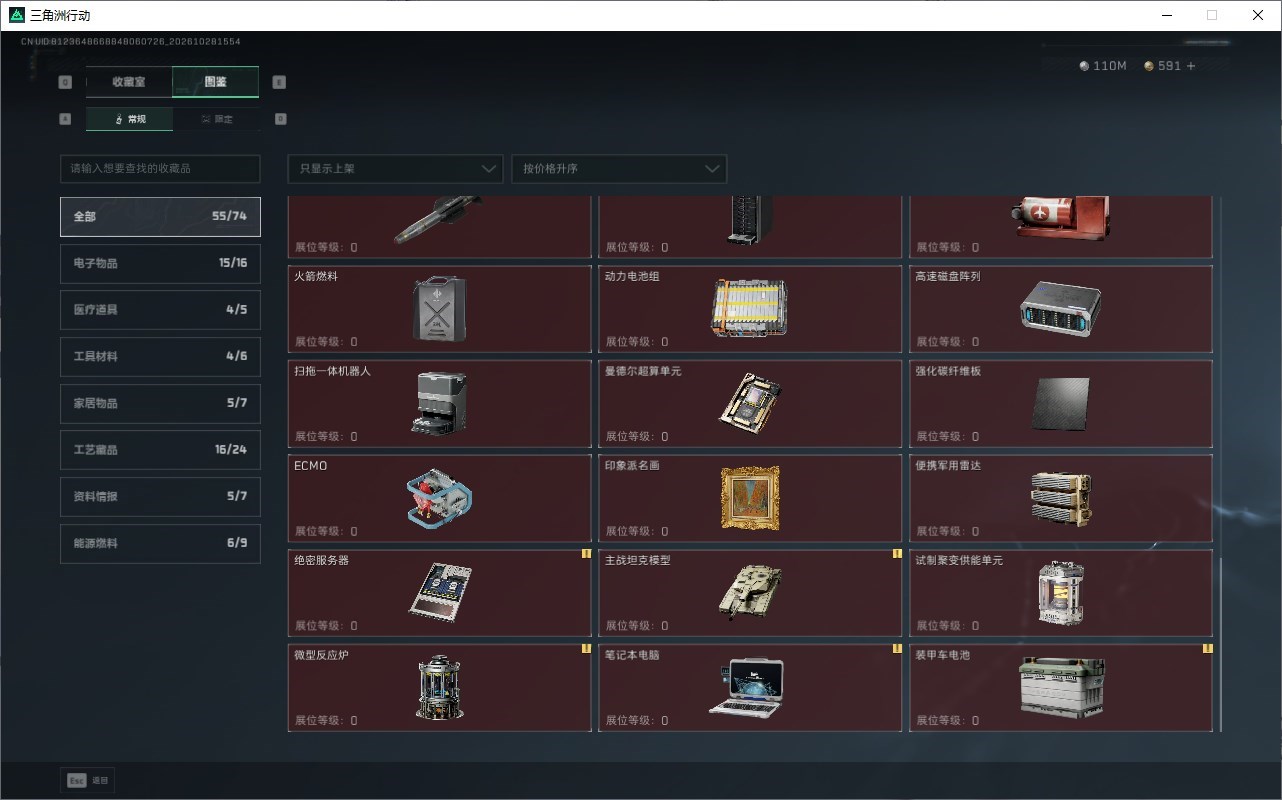Click the Q key hint beside 收藏室
1282x800 pixels.
coord(66,82)
